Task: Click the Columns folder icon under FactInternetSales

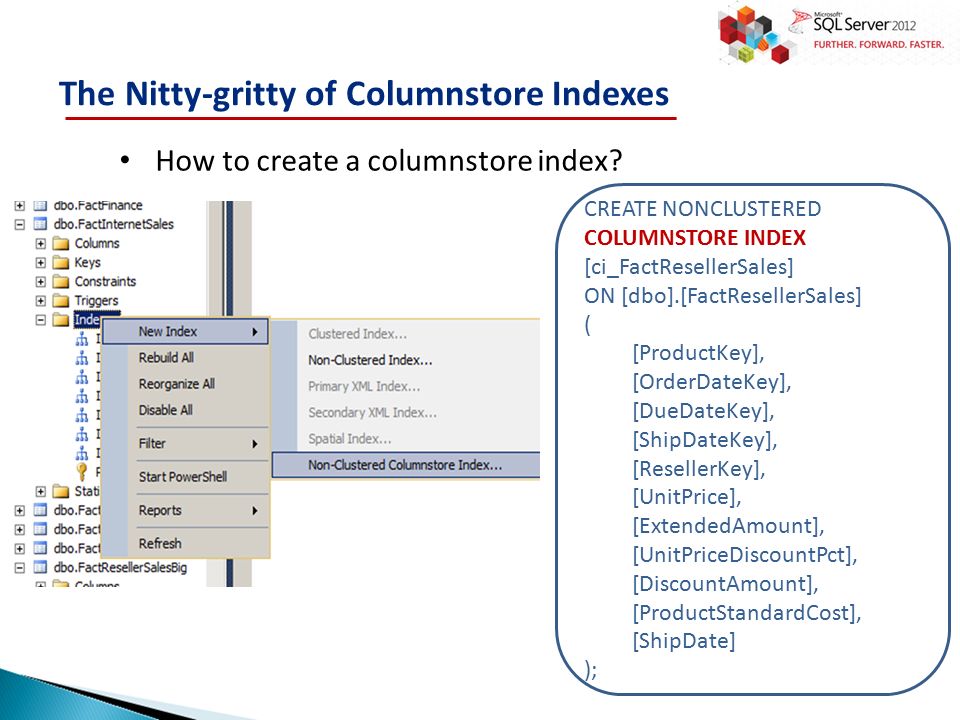Action: point(61,244)
